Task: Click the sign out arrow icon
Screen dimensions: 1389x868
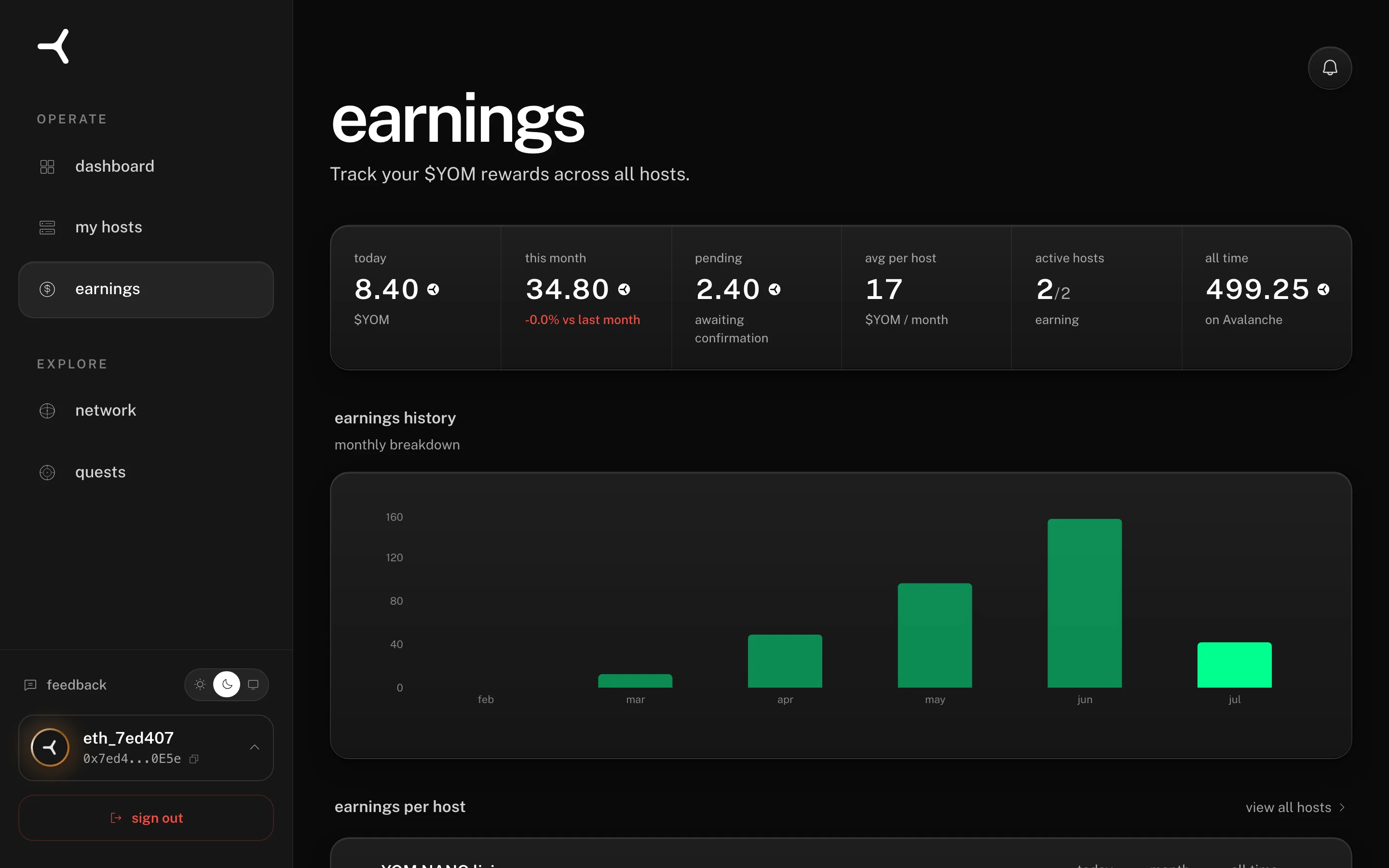Action: 116,817
